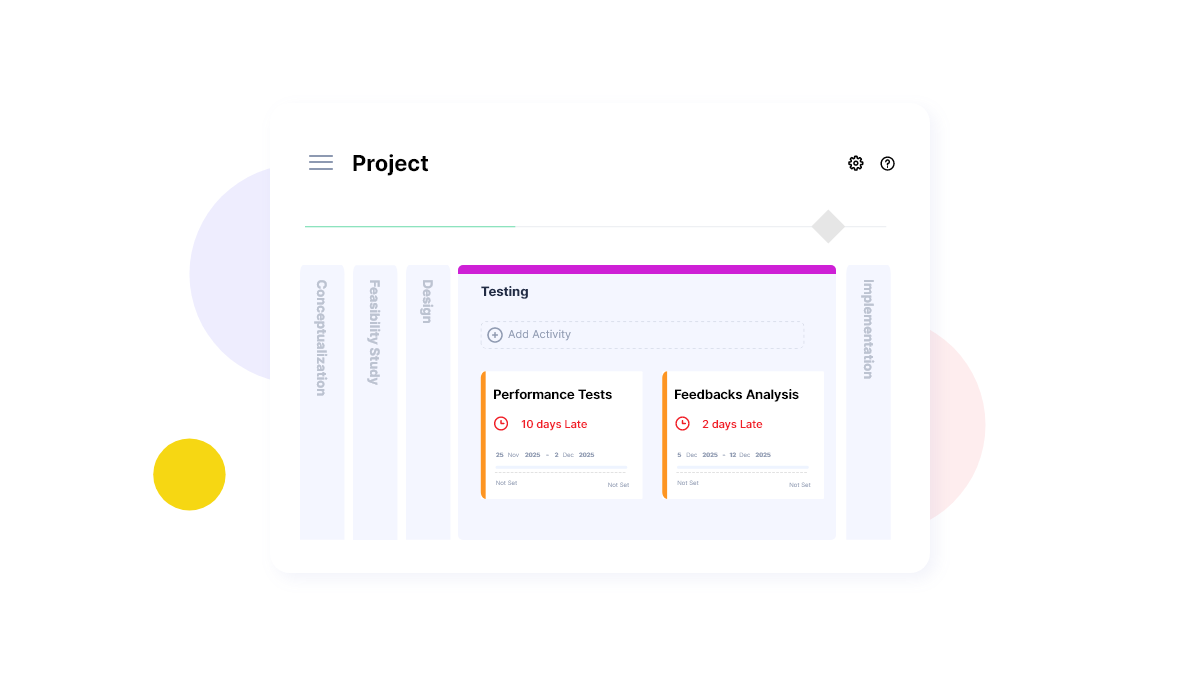Viewport: 1200px width, 675px height.
Task: Click the clock icon on Performance Tests
Action: pyautogui.click(x=501, y=424)
